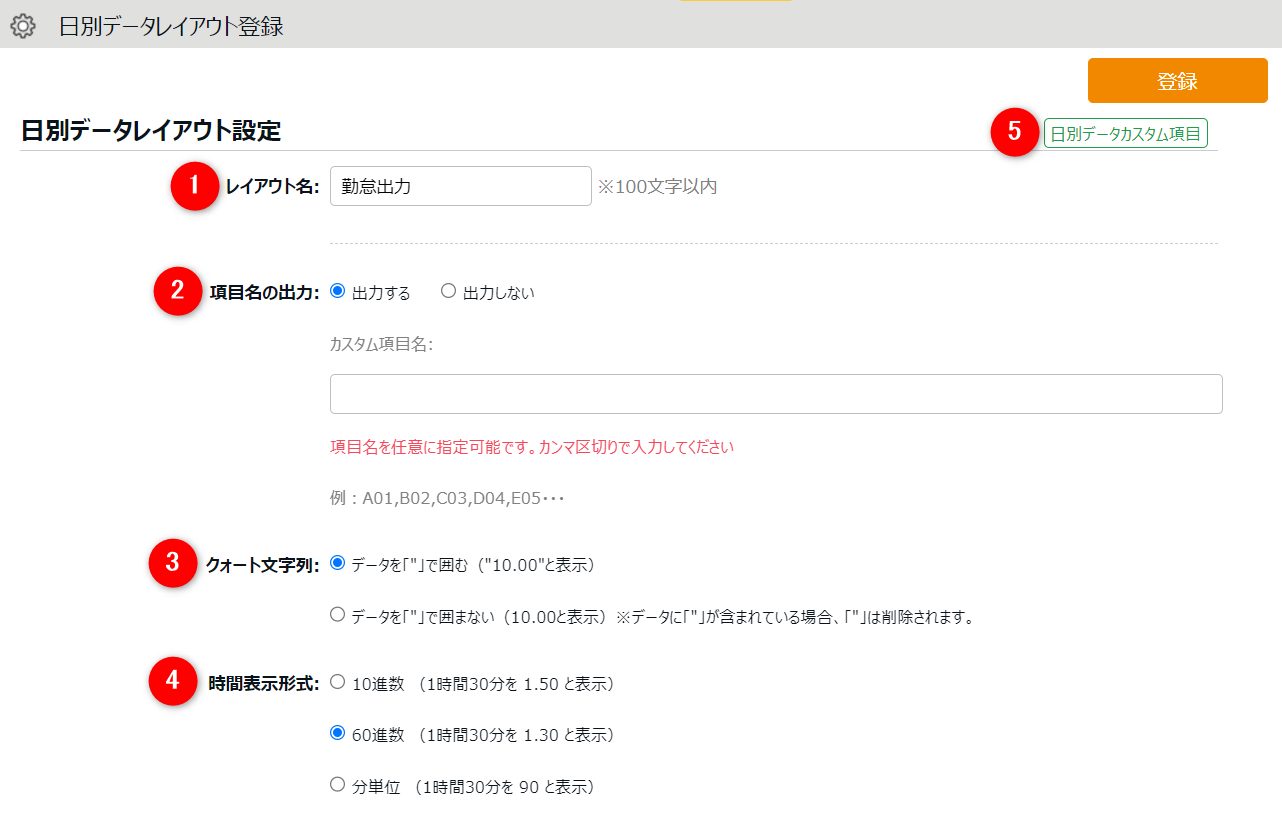Click the red number 4 badge
The width and height of the screenshot is (1282, 827).
[x=173, y=681]
